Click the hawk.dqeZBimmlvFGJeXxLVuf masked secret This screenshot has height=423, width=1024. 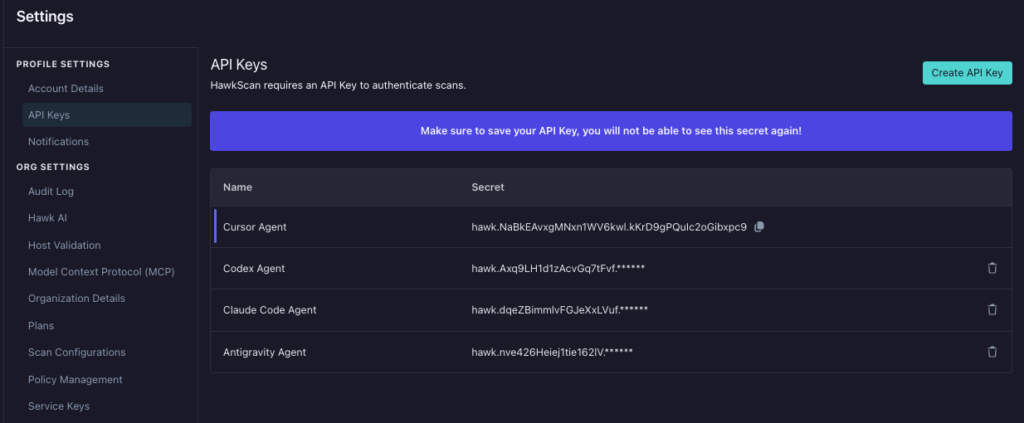[560, 310]
